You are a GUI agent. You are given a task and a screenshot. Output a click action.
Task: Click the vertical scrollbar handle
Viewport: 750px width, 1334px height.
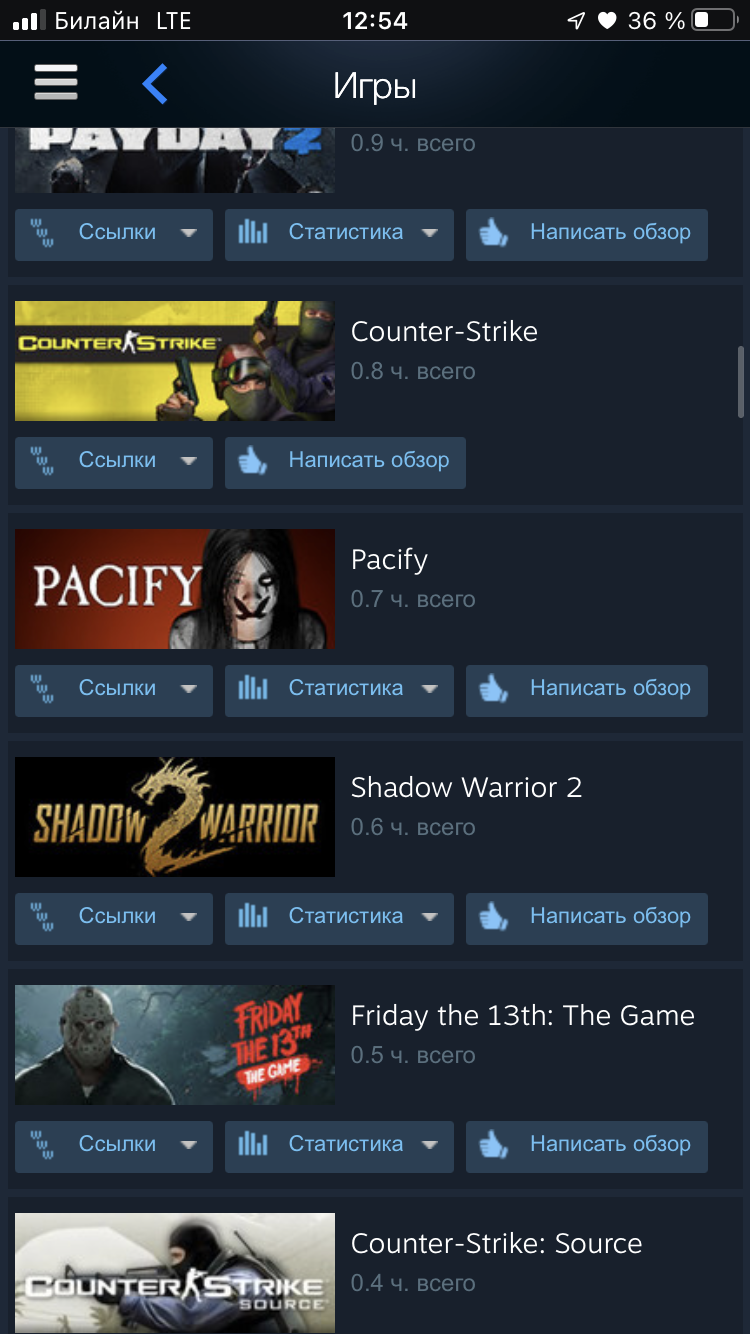[741, 382]
